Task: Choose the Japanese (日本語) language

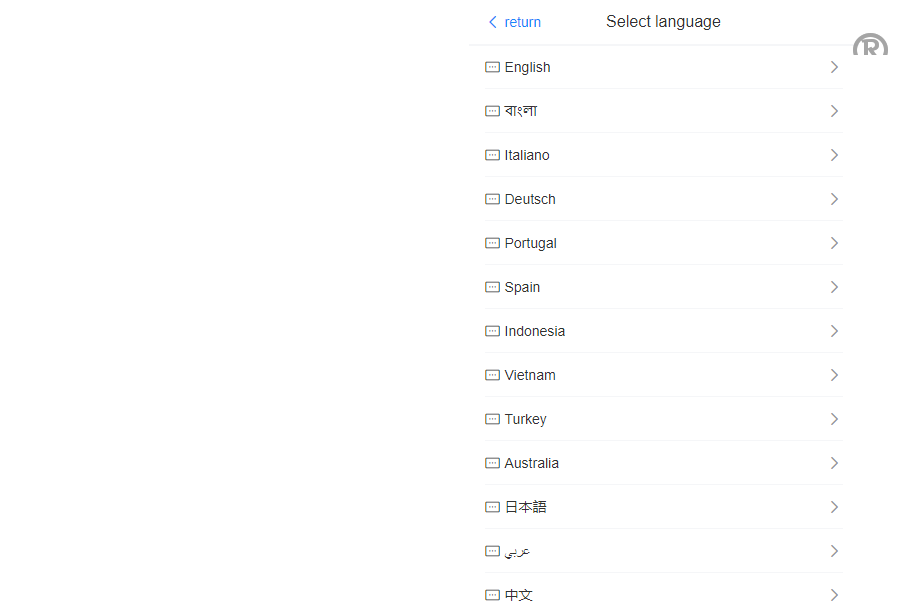Action: [525, 507]
